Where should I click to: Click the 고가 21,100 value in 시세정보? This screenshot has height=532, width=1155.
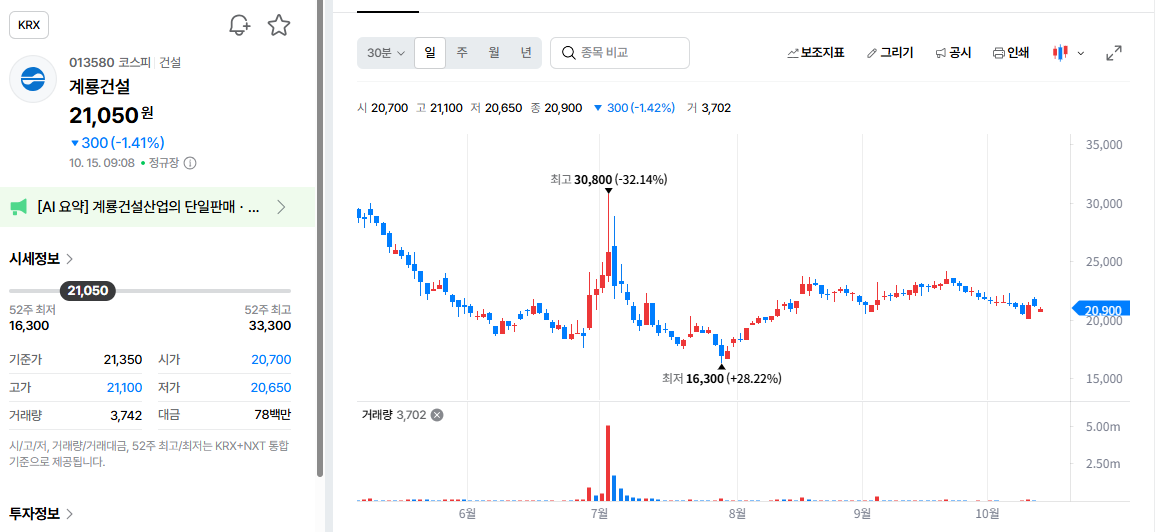(x=124, y=388)
